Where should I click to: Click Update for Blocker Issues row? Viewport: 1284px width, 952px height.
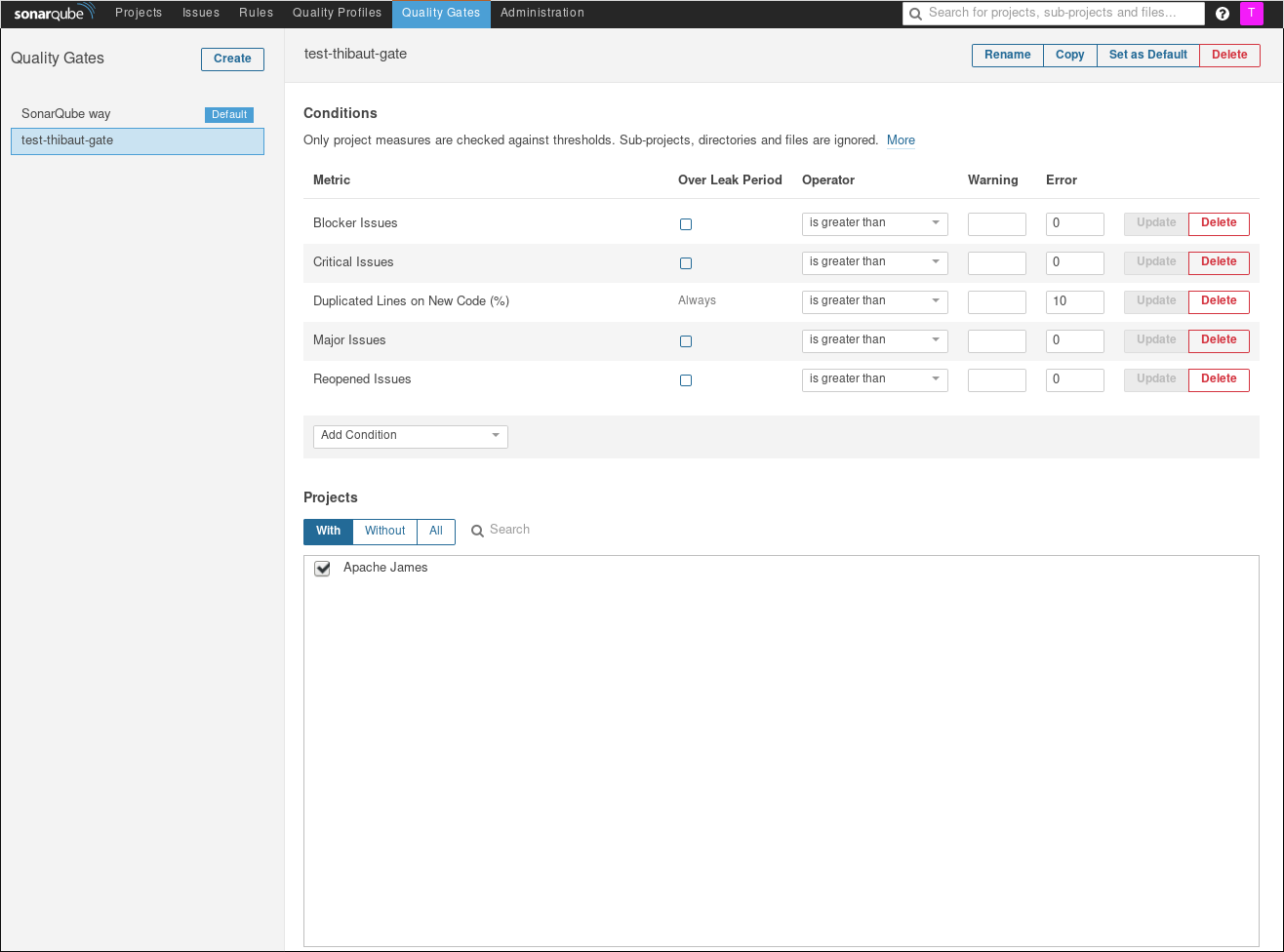click(1156, 223)
